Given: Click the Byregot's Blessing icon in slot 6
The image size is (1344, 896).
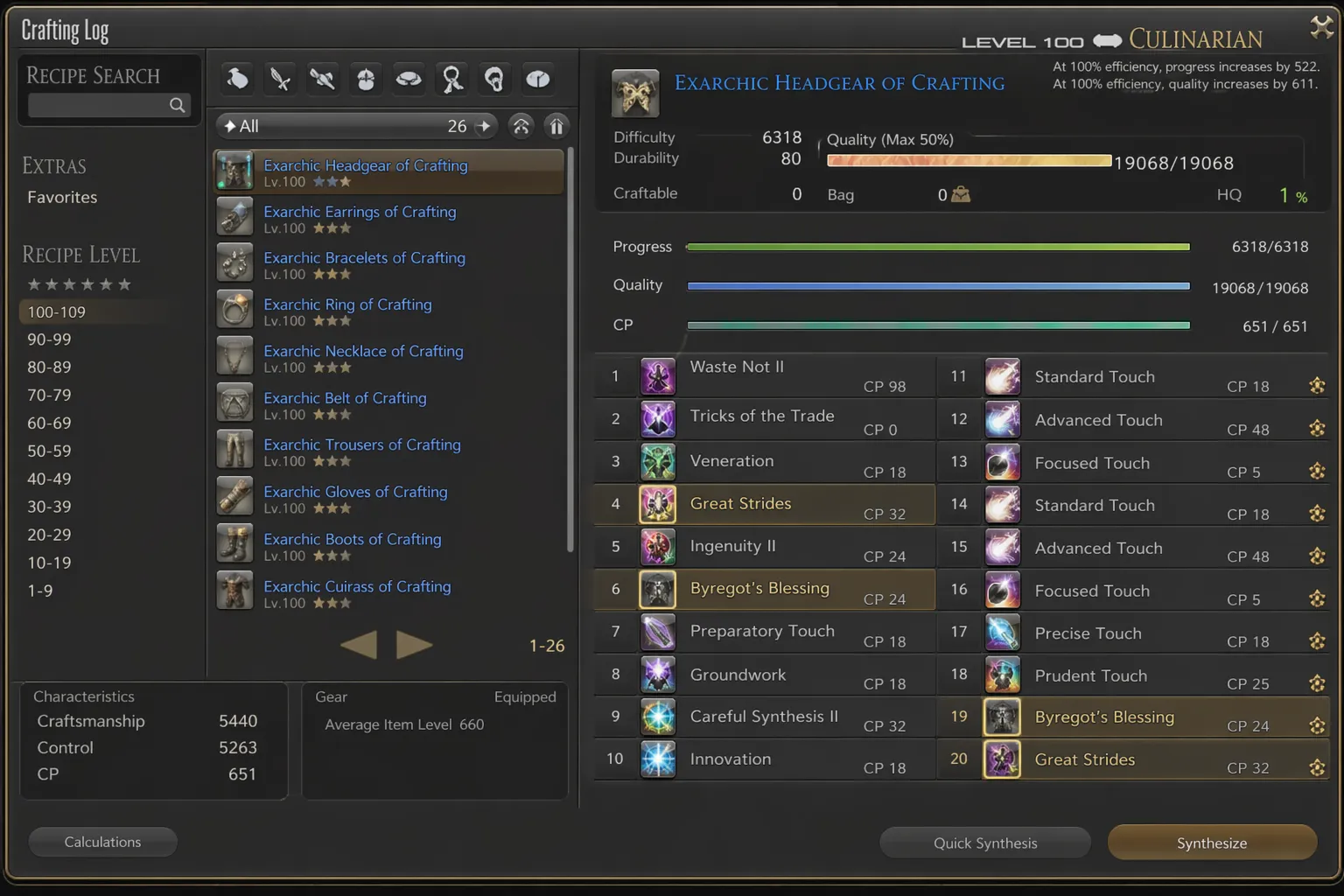Looking at the screenshot, I should pos(658,589).
